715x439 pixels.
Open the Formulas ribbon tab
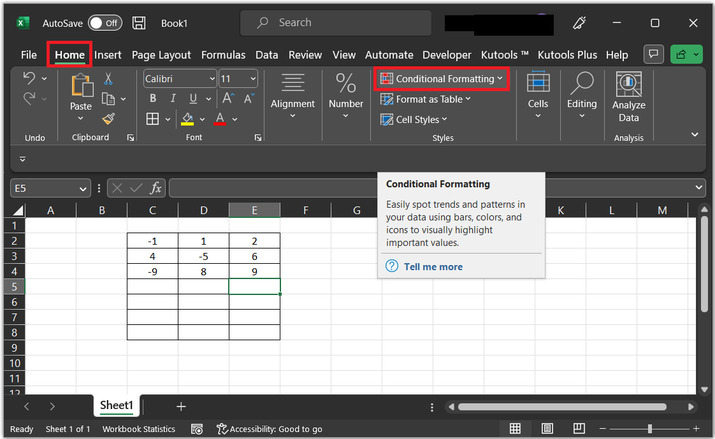(223, 55)
